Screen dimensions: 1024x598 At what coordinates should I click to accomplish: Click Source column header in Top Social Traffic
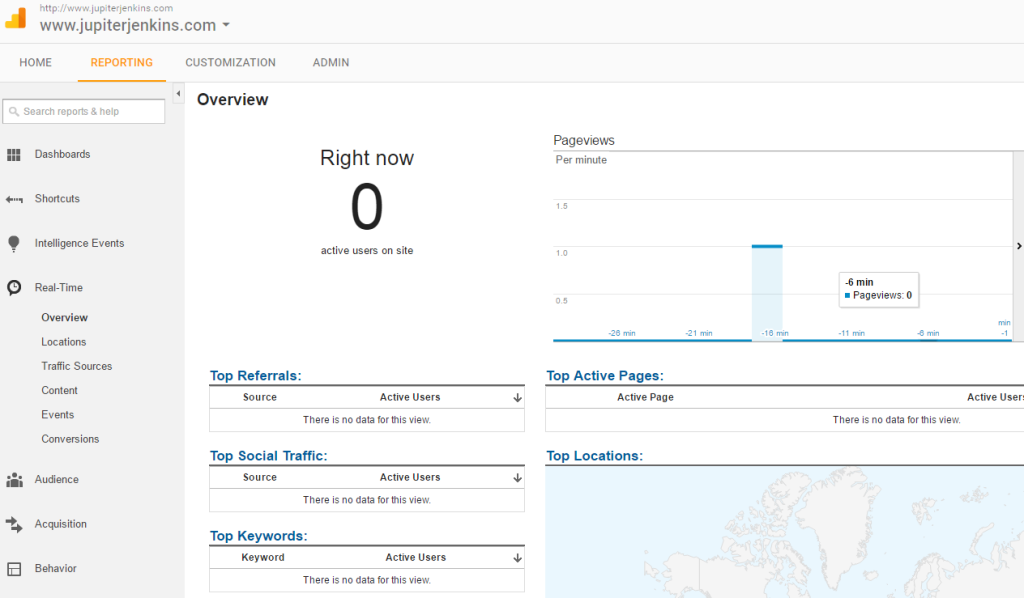click(x=260, y=477)
